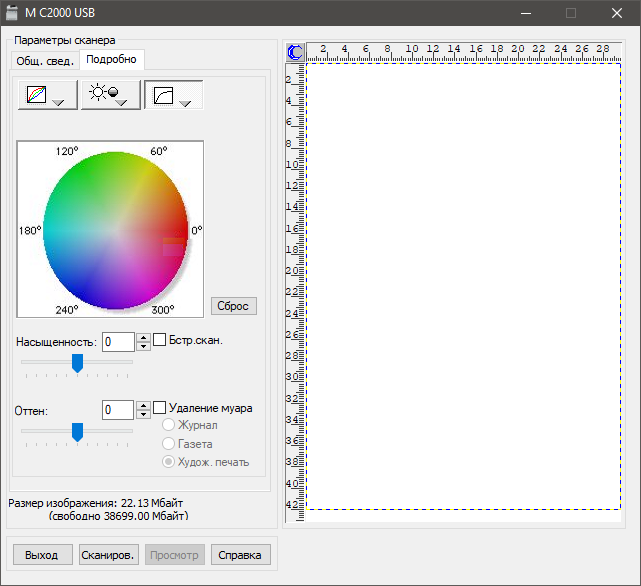
Task: Decrease Насыщенность with the down arrow
Action: pos(144,347)
